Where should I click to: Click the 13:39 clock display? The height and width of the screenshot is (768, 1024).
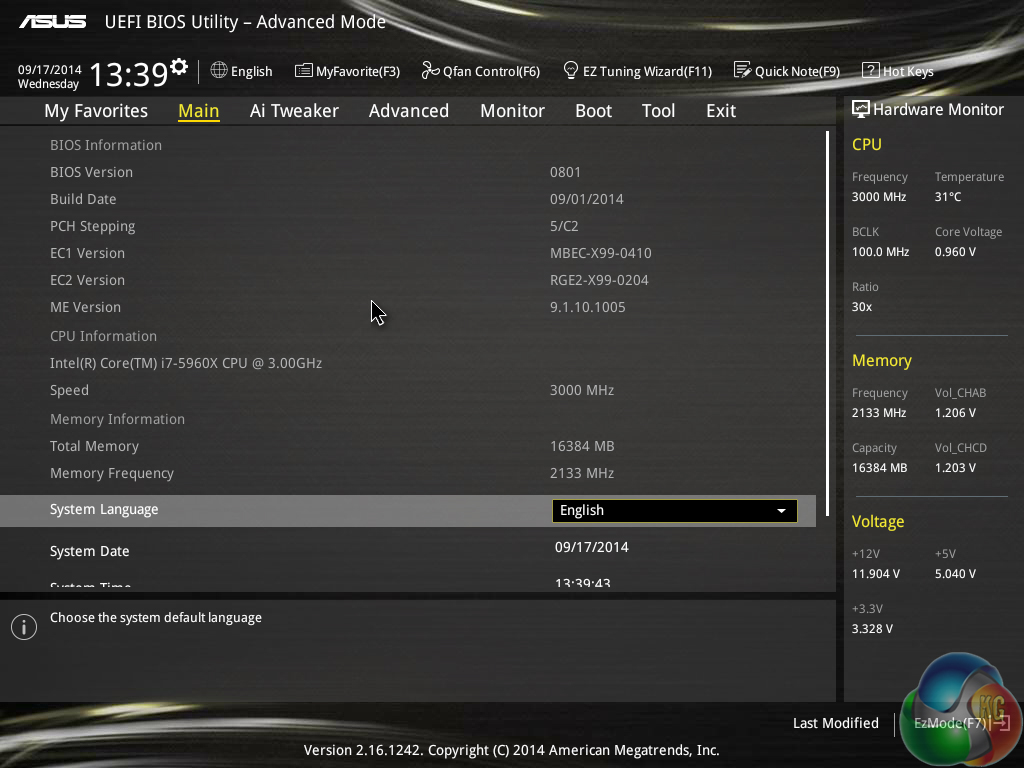[x=129, y=74]
